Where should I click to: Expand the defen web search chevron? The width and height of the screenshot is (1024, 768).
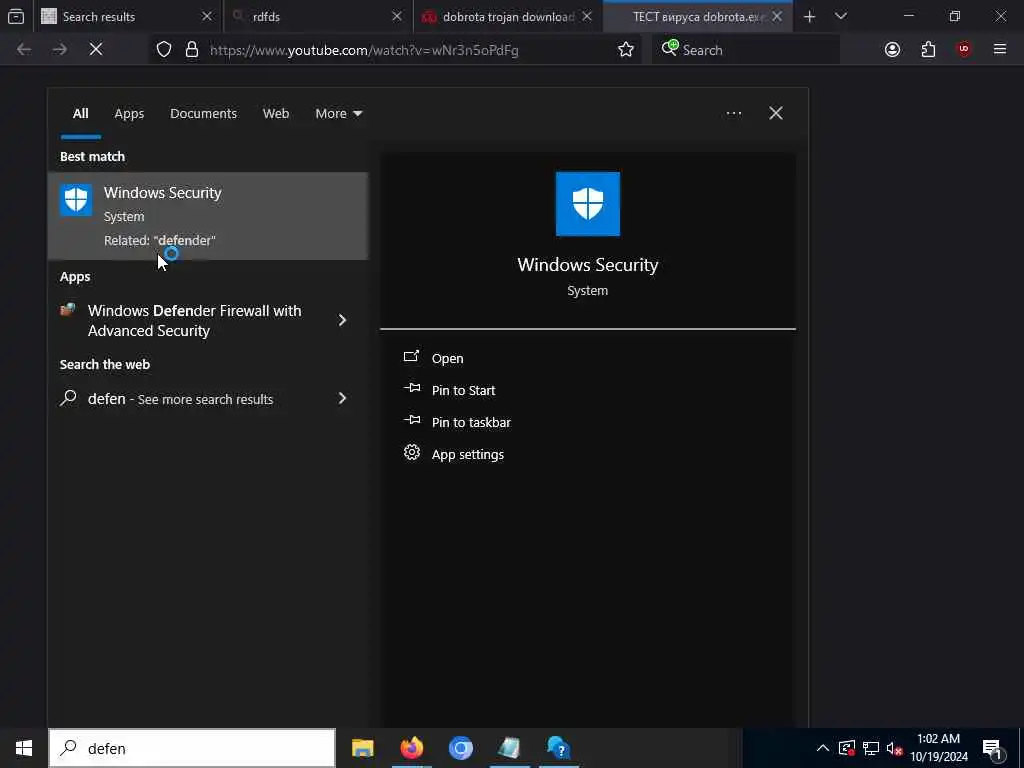[342, 398]
